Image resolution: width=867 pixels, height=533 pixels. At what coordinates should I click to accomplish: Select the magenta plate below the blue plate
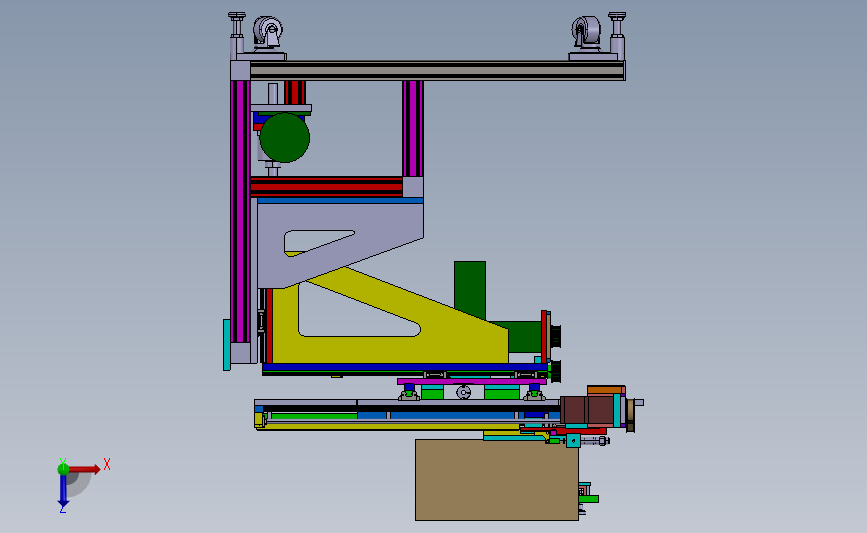472,382
